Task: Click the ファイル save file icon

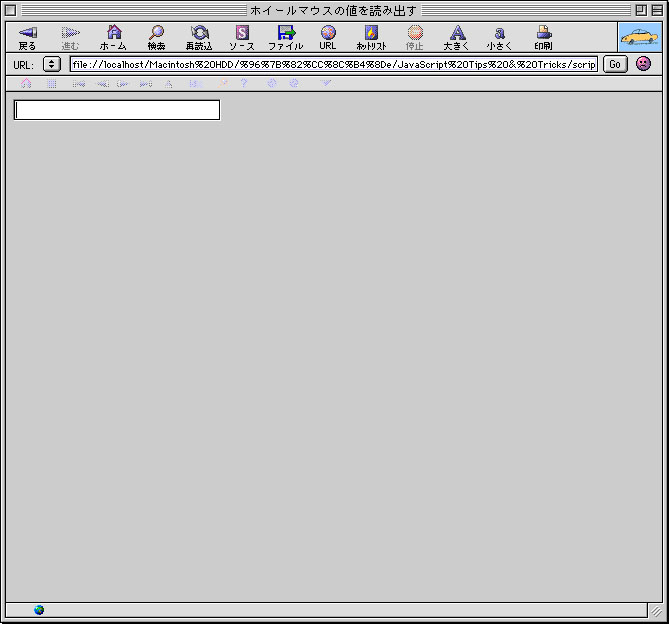Action: point(286,38)
